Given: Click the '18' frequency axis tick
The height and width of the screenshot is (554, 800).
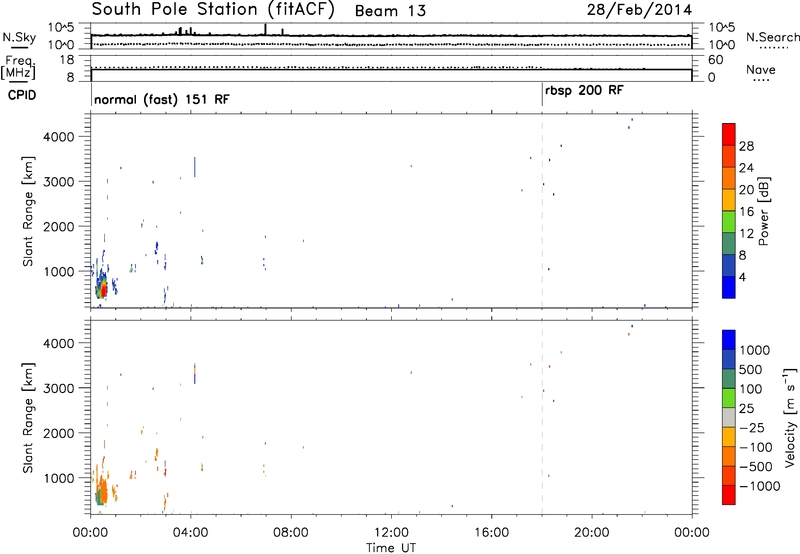Looking at the screenshot, I should pos(67,60).
